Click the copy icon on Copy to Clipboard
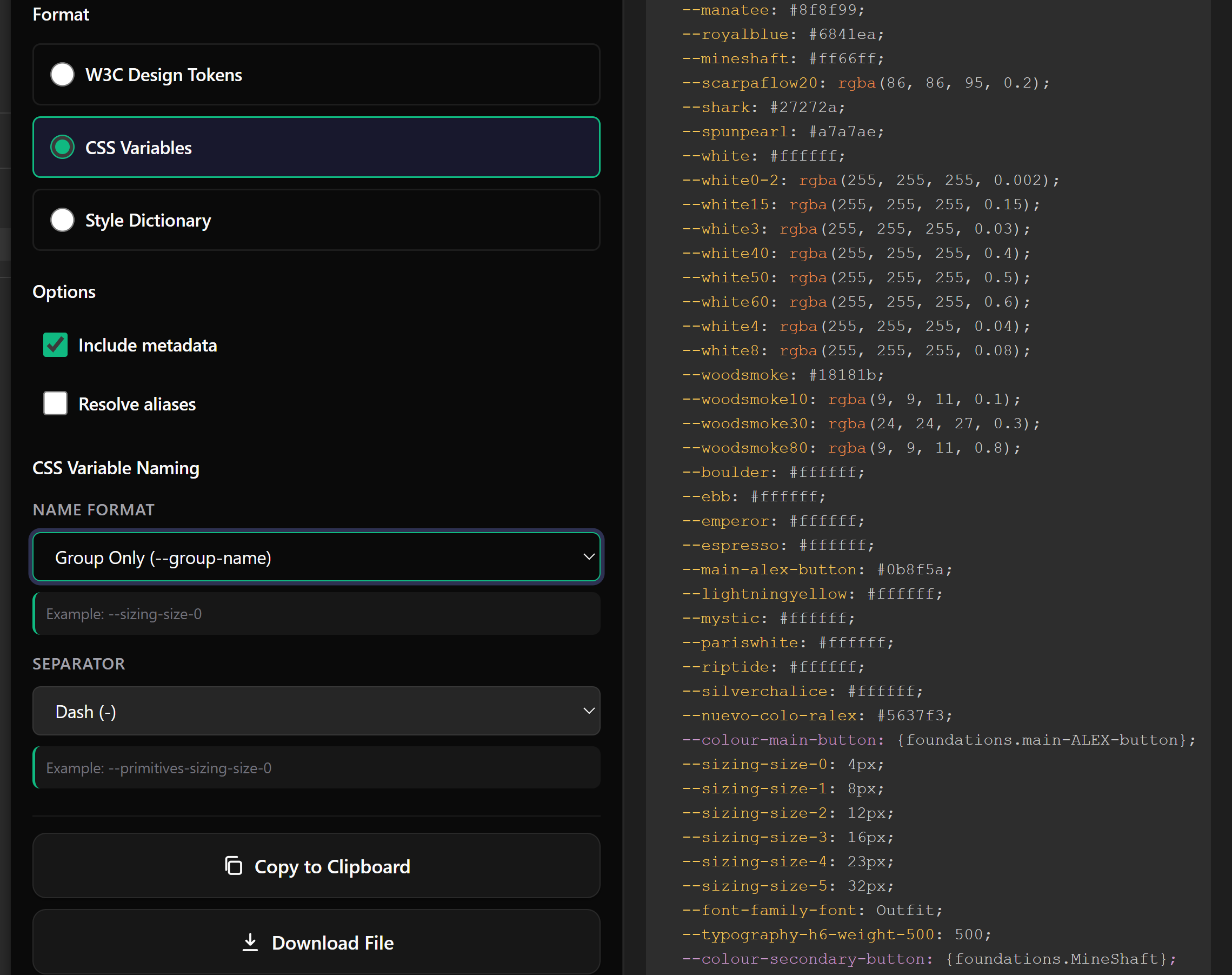 pyautogui.click(x=234, y=865)
